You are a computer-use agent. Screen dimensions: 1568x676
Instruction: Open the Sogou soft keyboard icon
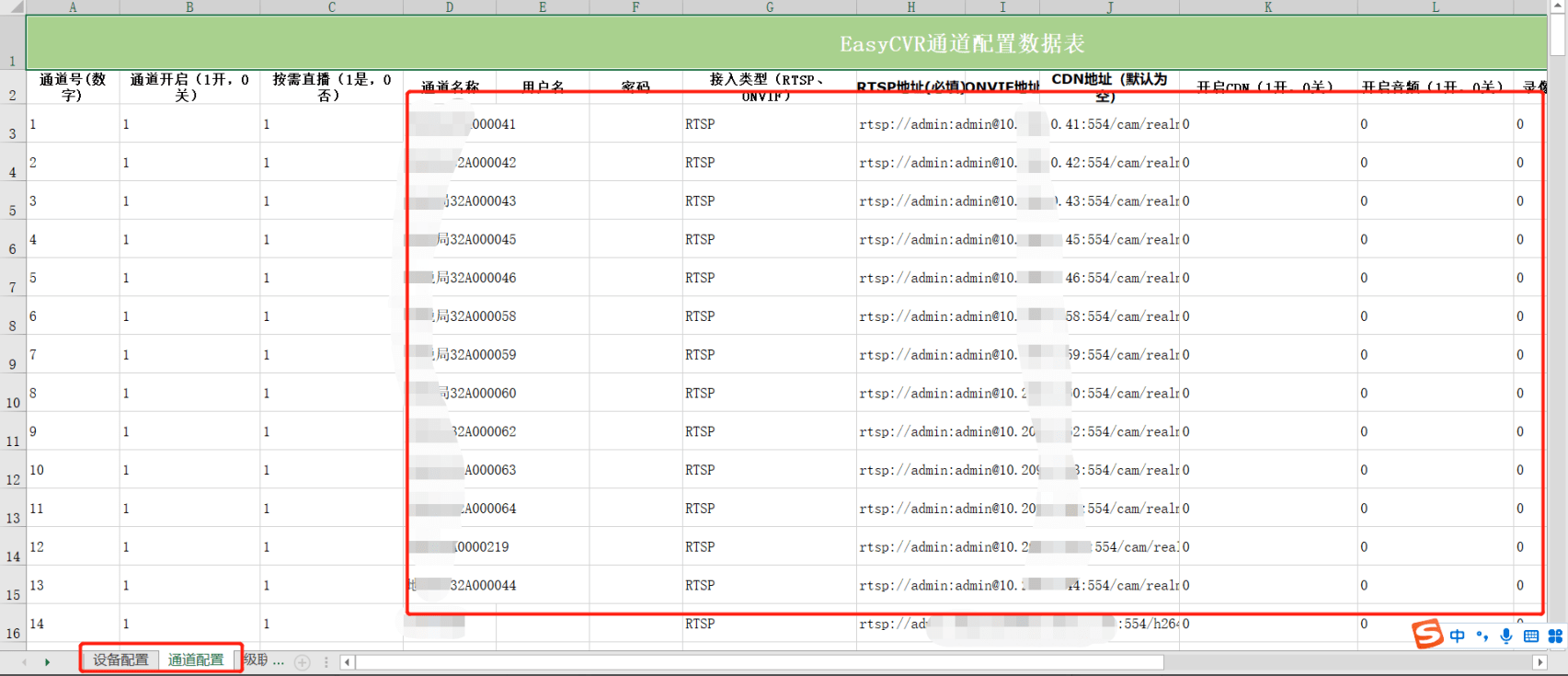click(x=1531, y=636)
